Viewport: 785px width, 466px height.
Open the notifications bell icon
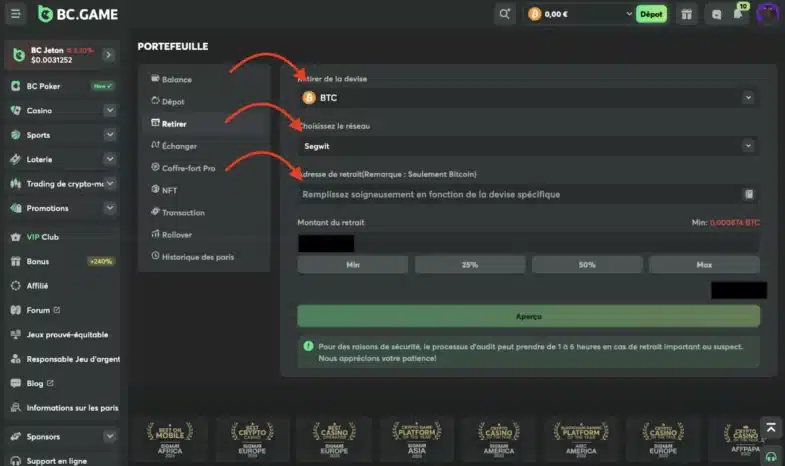[x=738, y=14]
